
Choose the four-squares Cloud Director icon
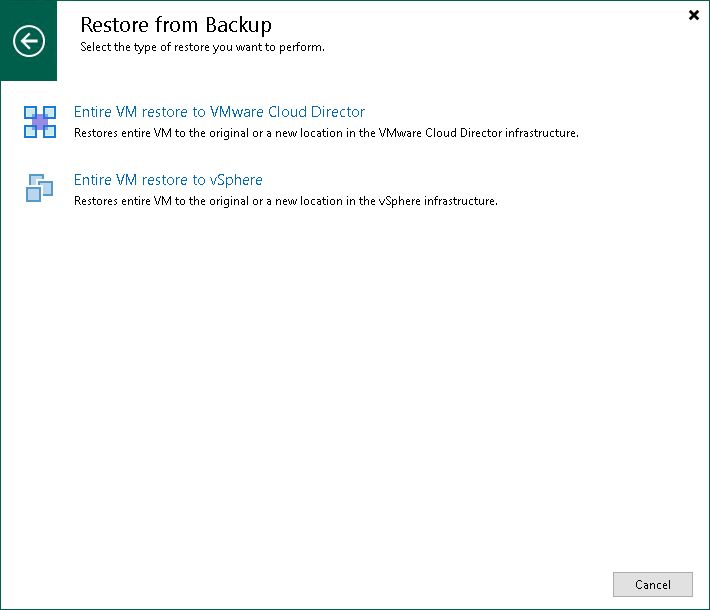pos(40,122)
